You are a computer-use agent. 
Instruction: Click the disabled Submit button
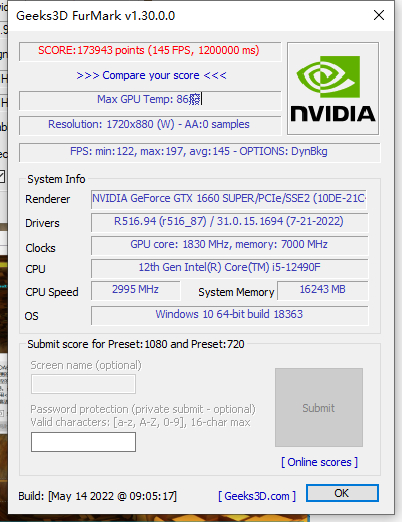pyautogui.click(x=319, y=407)
